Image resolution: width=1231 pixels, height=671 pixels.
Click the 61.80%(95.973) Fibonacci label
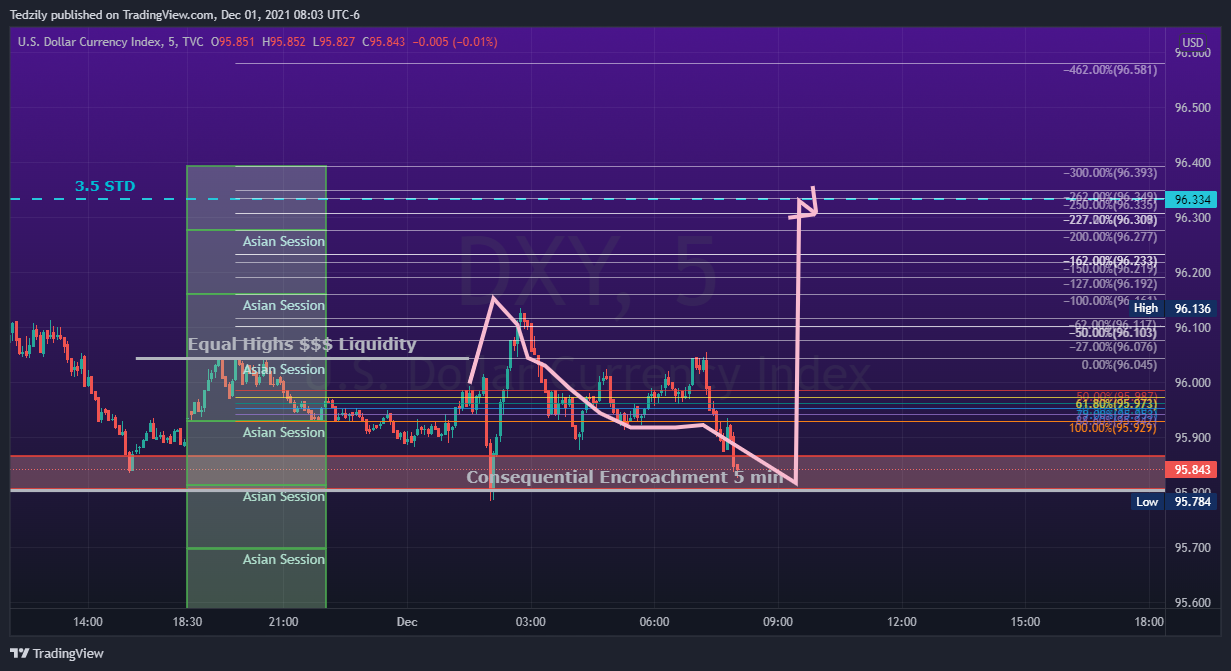(x=1116, y=403)
